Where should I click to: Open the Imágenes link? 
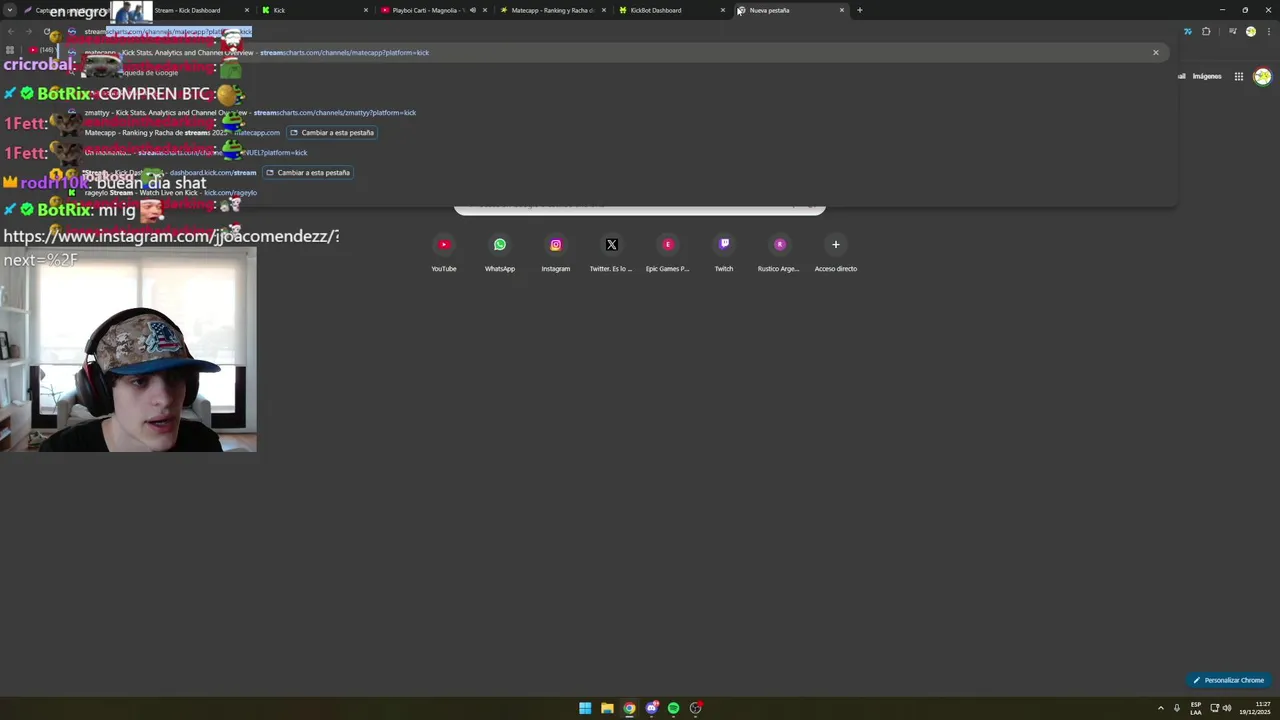1207,76
